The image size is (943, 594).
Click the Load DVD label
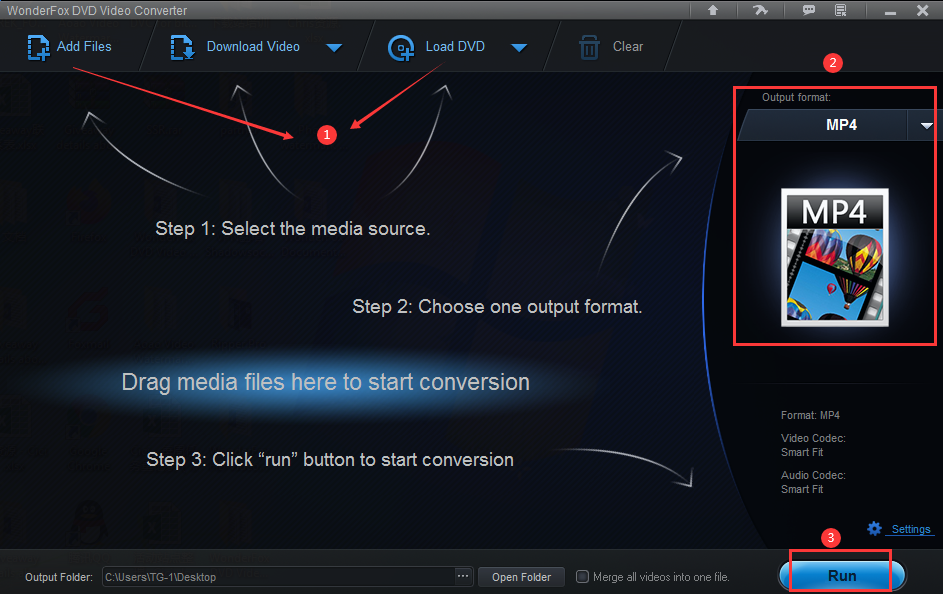tap(455, 46)
